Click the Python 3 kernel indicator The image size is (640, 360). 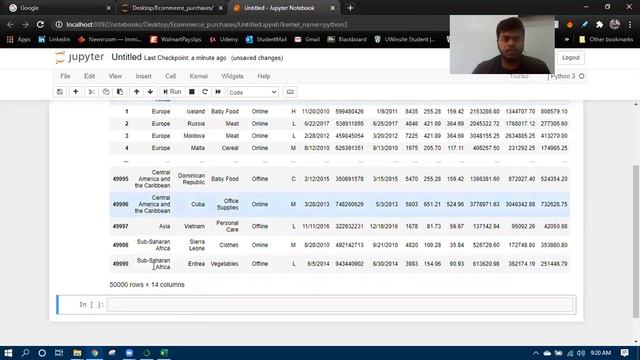(568, 76)
